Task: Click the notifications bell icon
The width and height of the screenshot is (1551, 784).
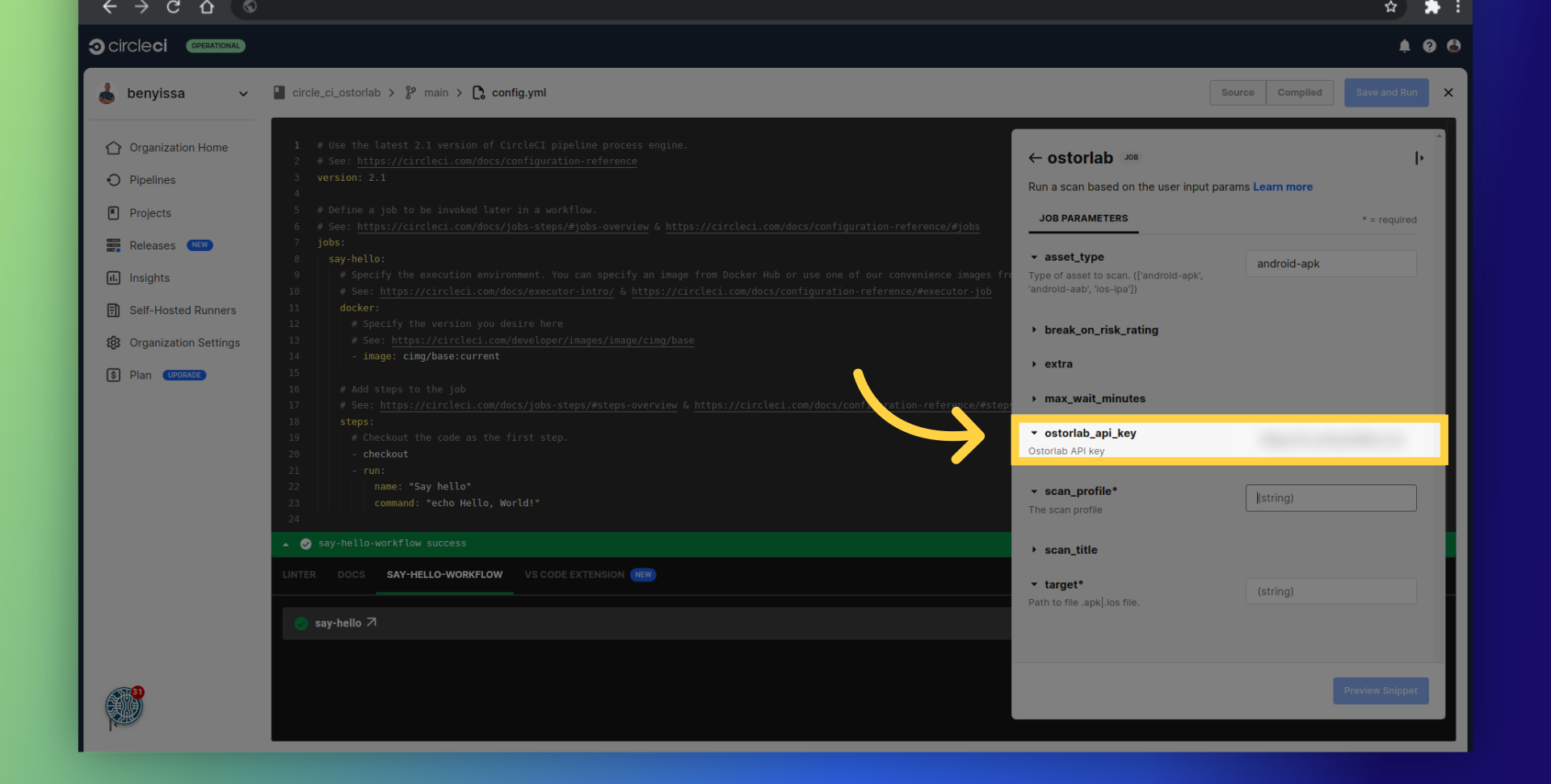Action: (x=1404, y=46)
